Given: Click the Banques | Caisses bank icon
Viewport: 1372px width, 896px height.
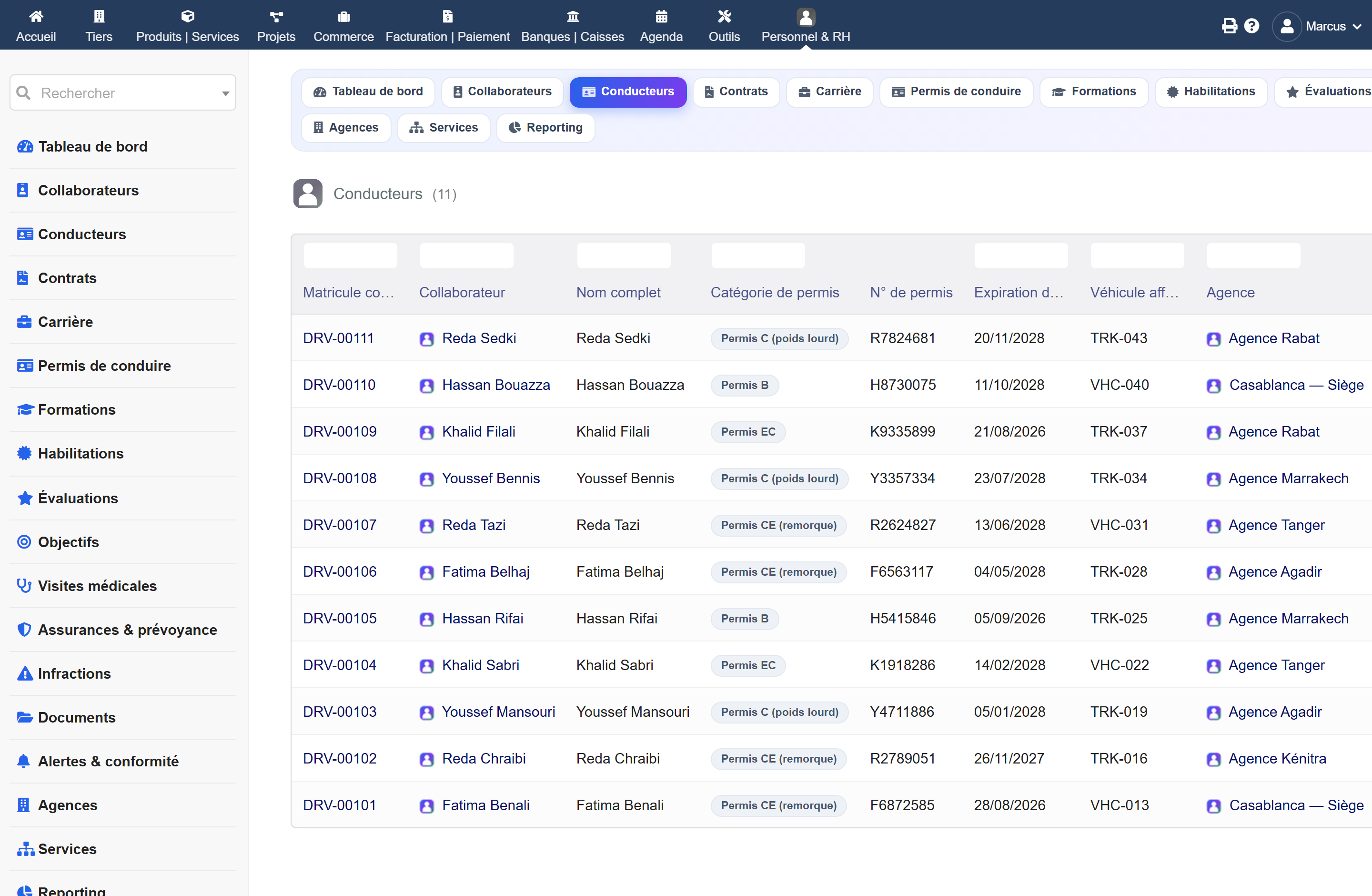Looking at the screenshot, I should point(573,16).
